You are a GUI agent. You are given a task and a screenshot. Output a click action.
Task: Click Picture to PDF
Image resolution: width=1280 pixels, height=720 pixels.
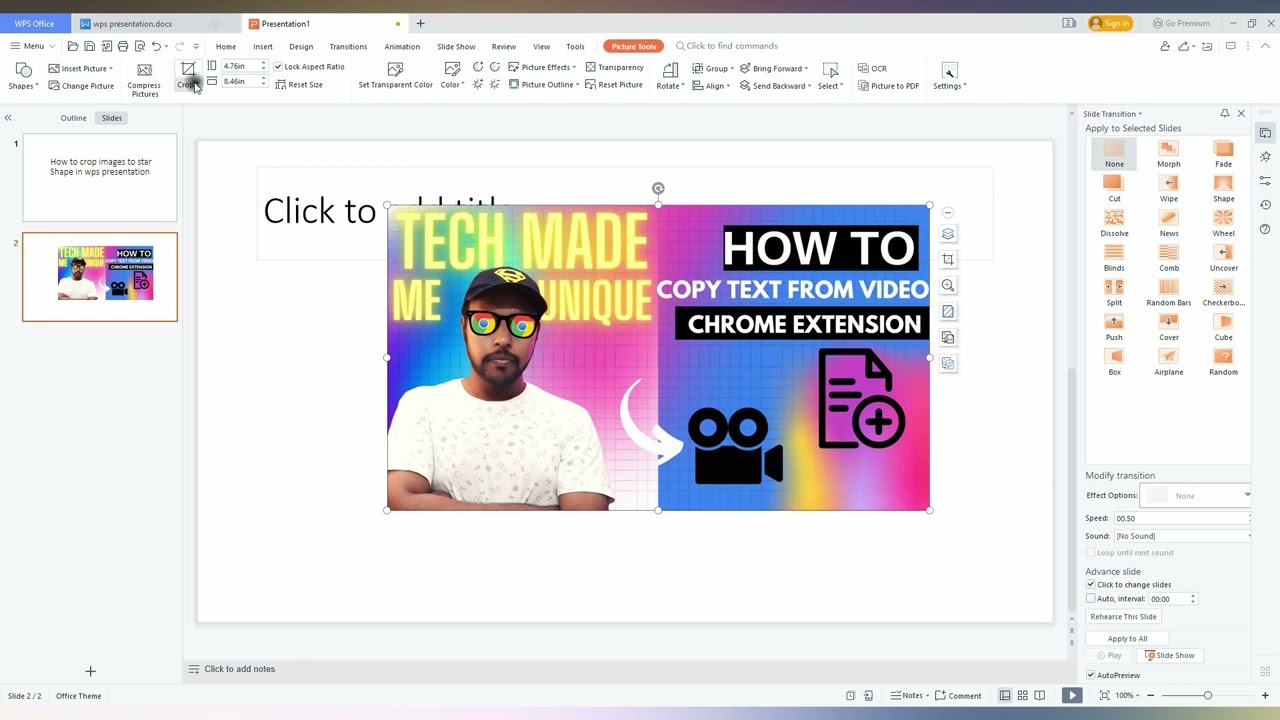pyautogui.click(x=888, y=86)
